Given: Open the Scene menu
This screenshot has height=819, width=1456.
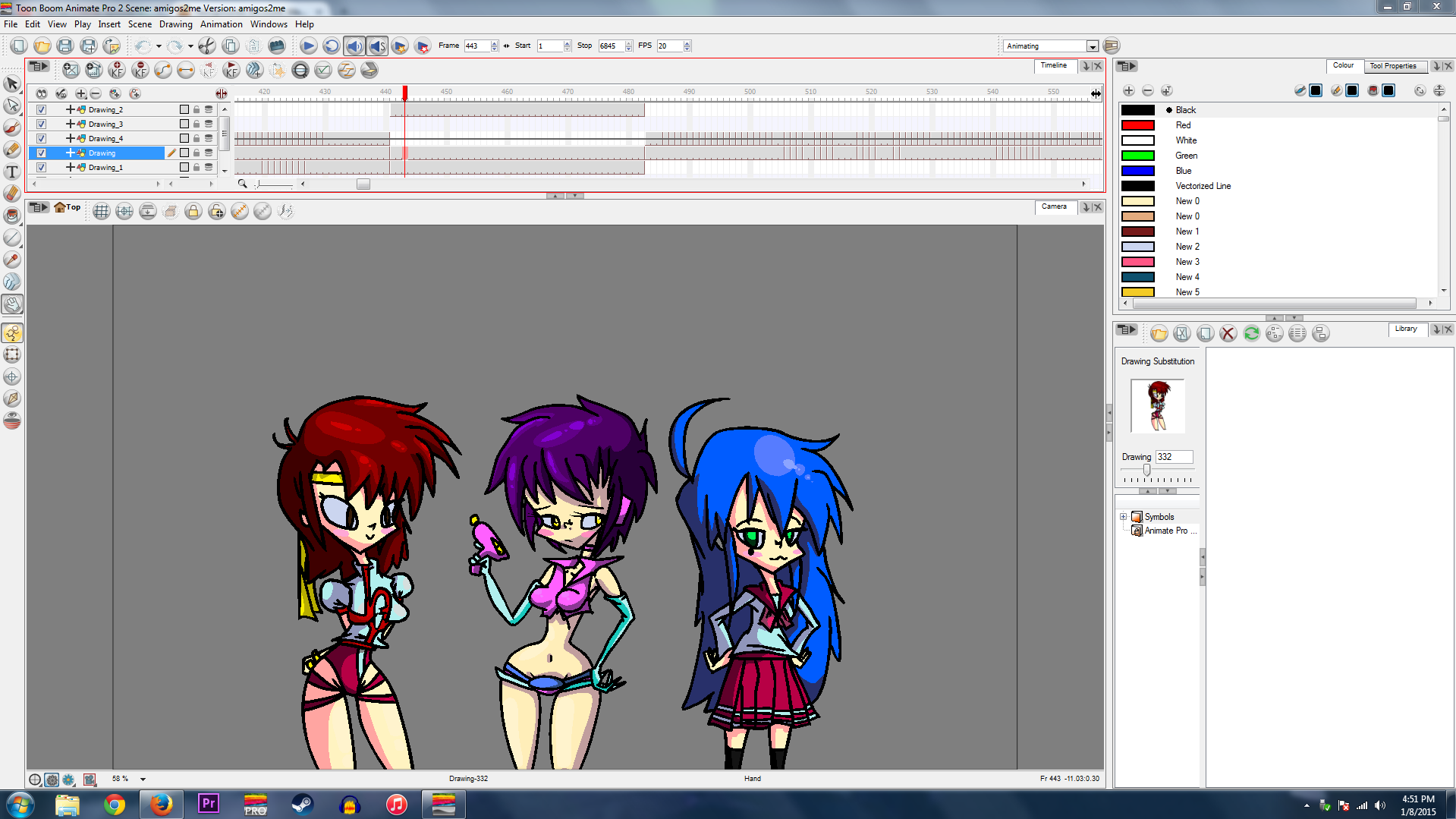Looking at the screenshot, I should coord(140,24).
